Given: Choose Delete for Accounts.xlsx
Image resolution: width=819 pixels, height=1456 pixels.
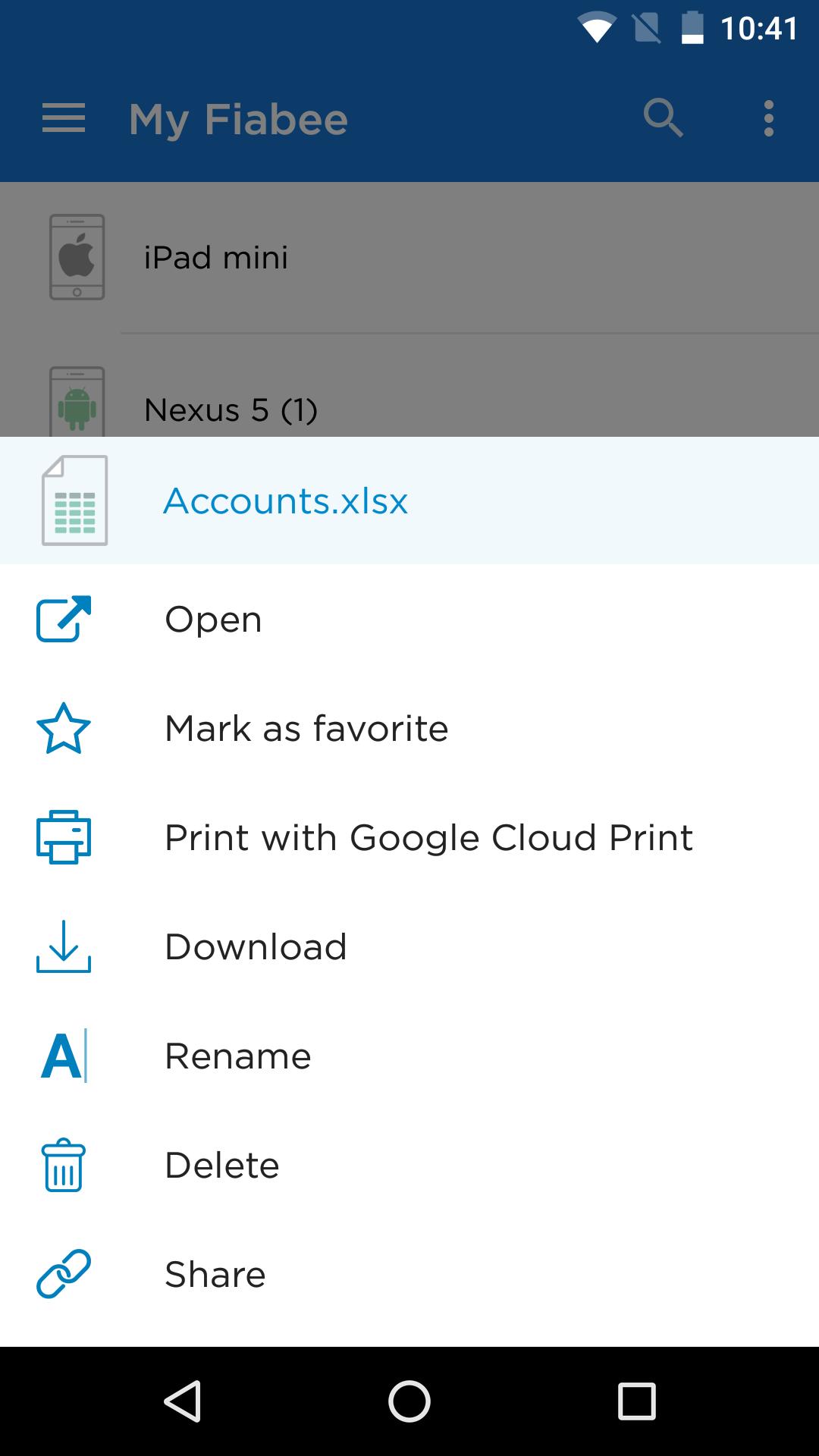Looking at the screenshot, I should [222, 1166].
